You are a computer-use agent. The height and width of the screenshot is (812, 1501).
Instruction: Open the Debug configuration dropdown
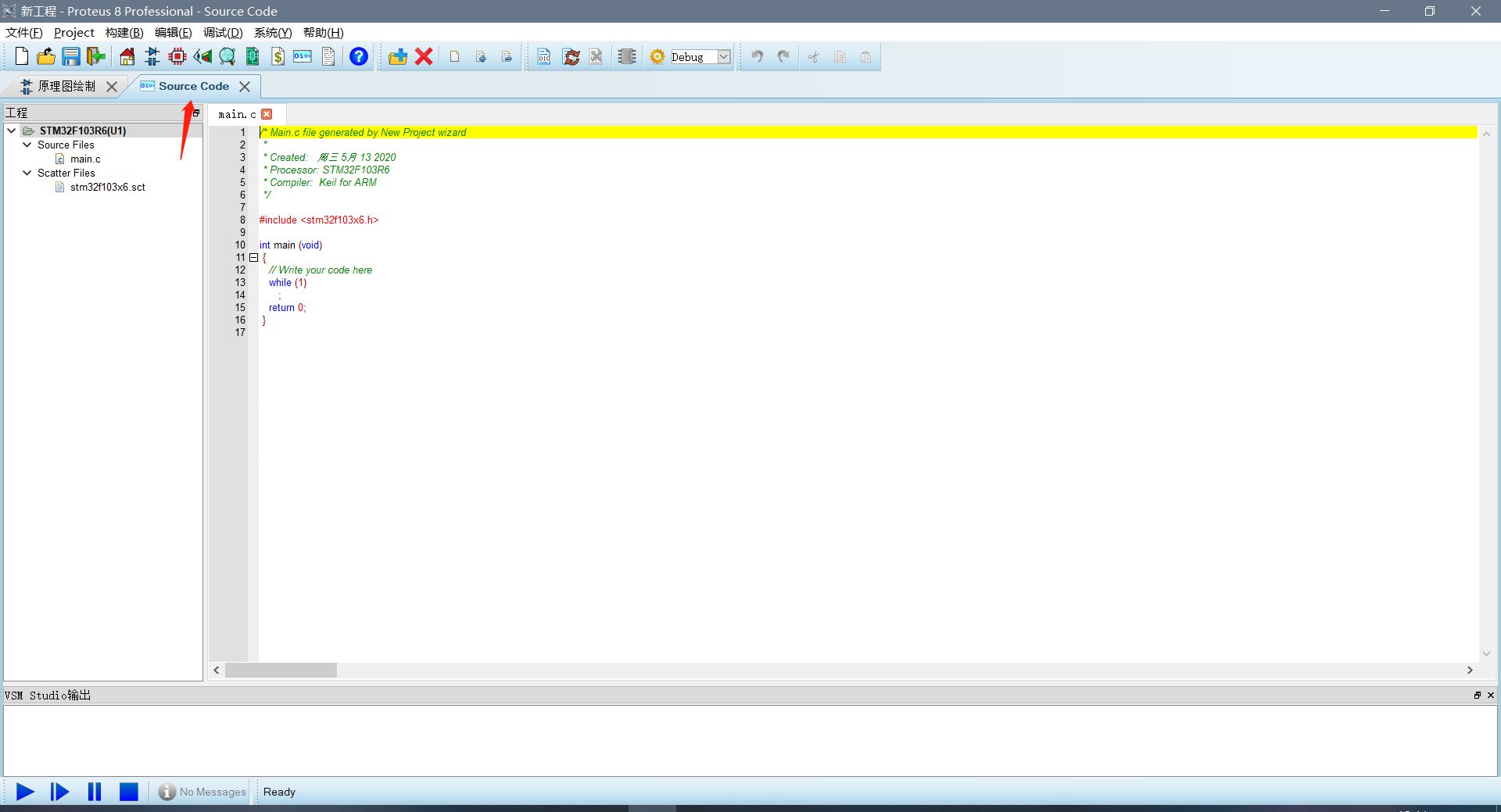pos(724,56)
